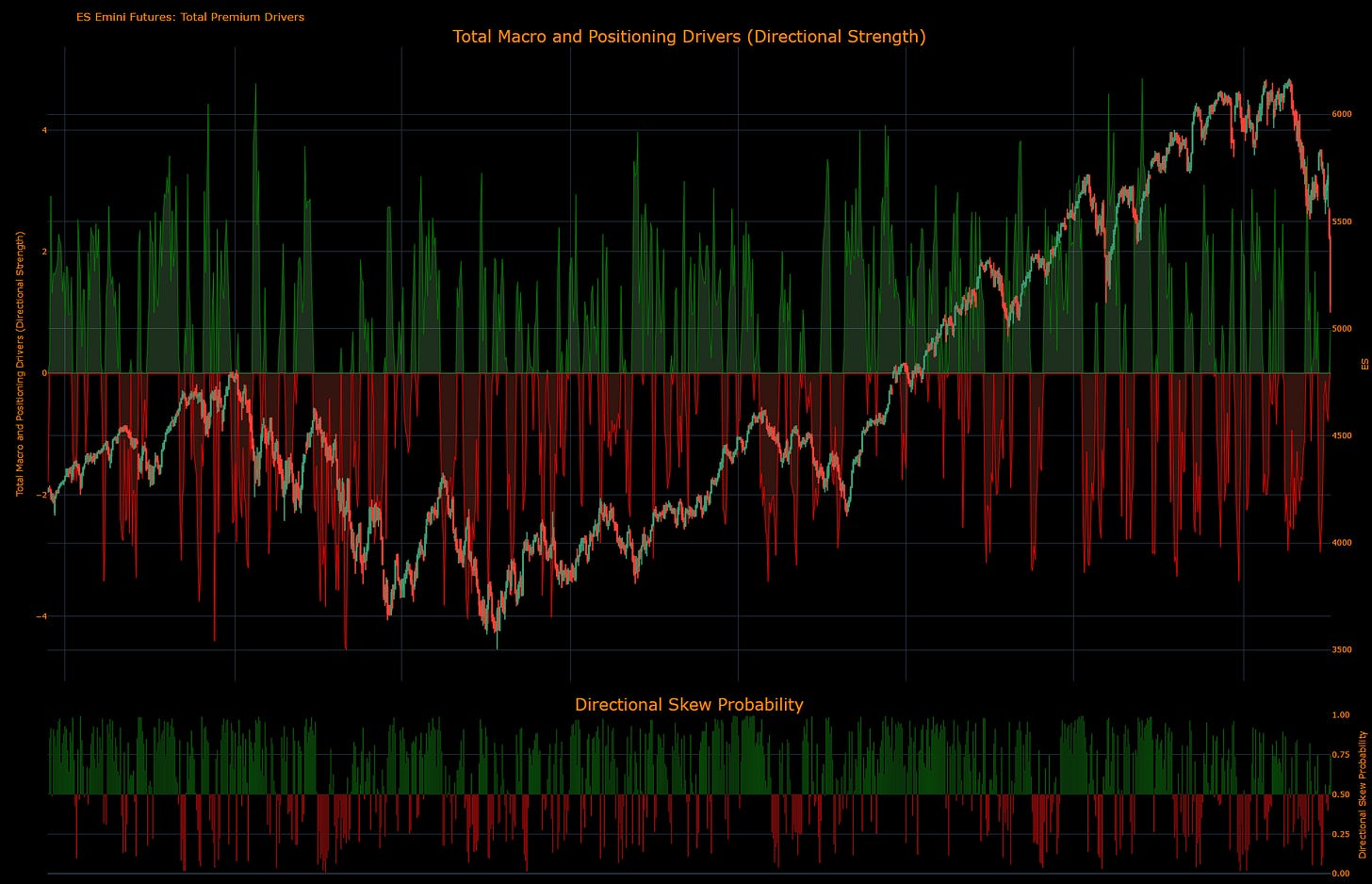Click the skew probability tick '0.50'
This screenshot has width=1372, height=884.
(x=1340, y=794)
